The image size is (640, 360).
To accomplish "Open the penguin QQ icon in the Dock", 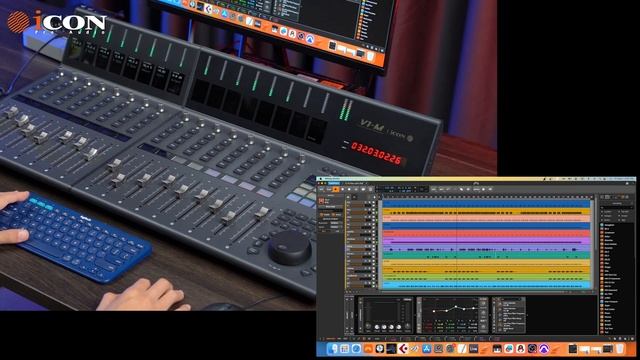I will click(520, 349).
